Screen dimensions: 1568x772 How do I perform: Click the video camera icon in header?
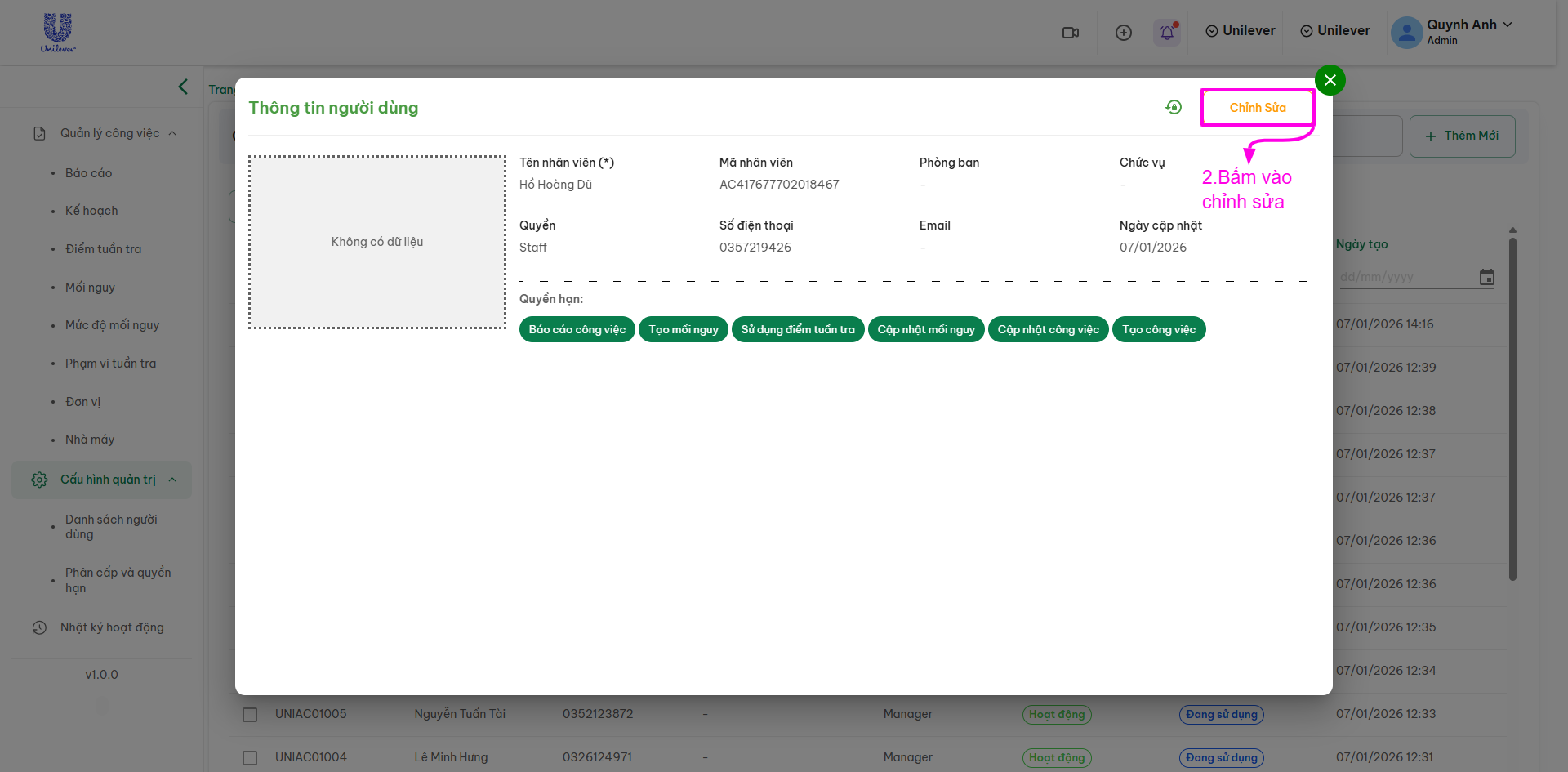click(1070, 33)
